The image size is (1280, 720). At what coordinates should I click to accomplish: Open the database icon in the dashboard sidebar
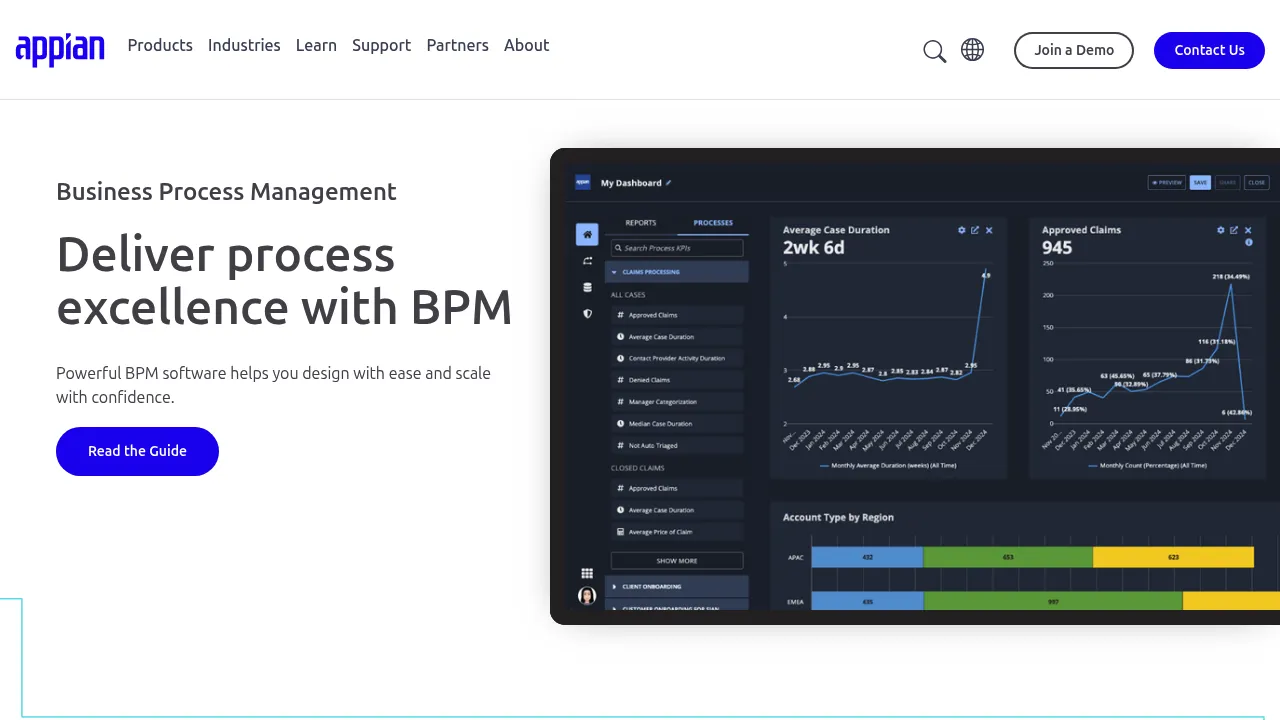587,287
